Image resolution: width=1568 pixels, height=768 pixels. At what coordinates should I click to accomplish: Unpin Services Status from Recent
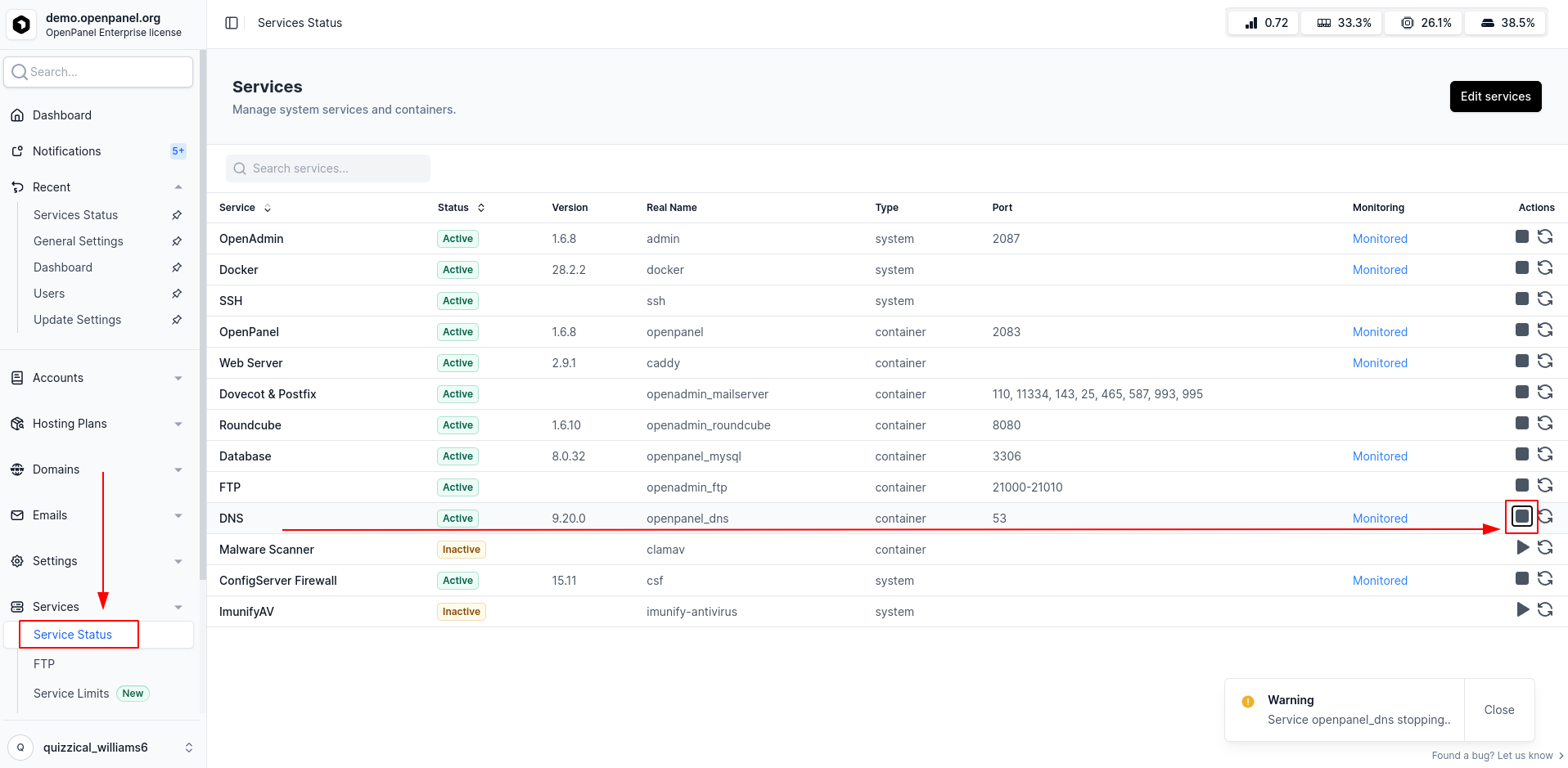[177, 215]
